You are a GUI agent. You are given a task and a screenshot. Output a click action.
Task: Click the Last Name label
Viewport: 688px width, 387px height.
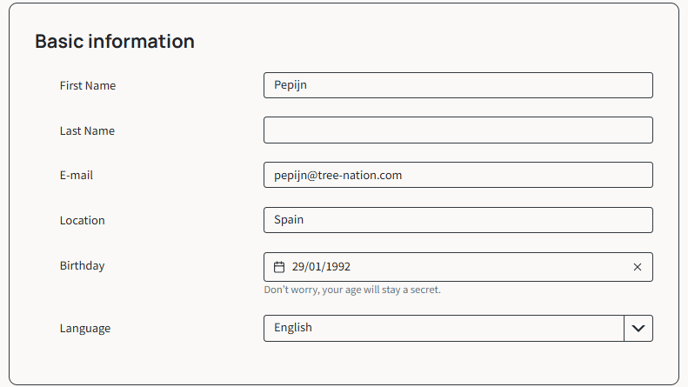[87, 131]
